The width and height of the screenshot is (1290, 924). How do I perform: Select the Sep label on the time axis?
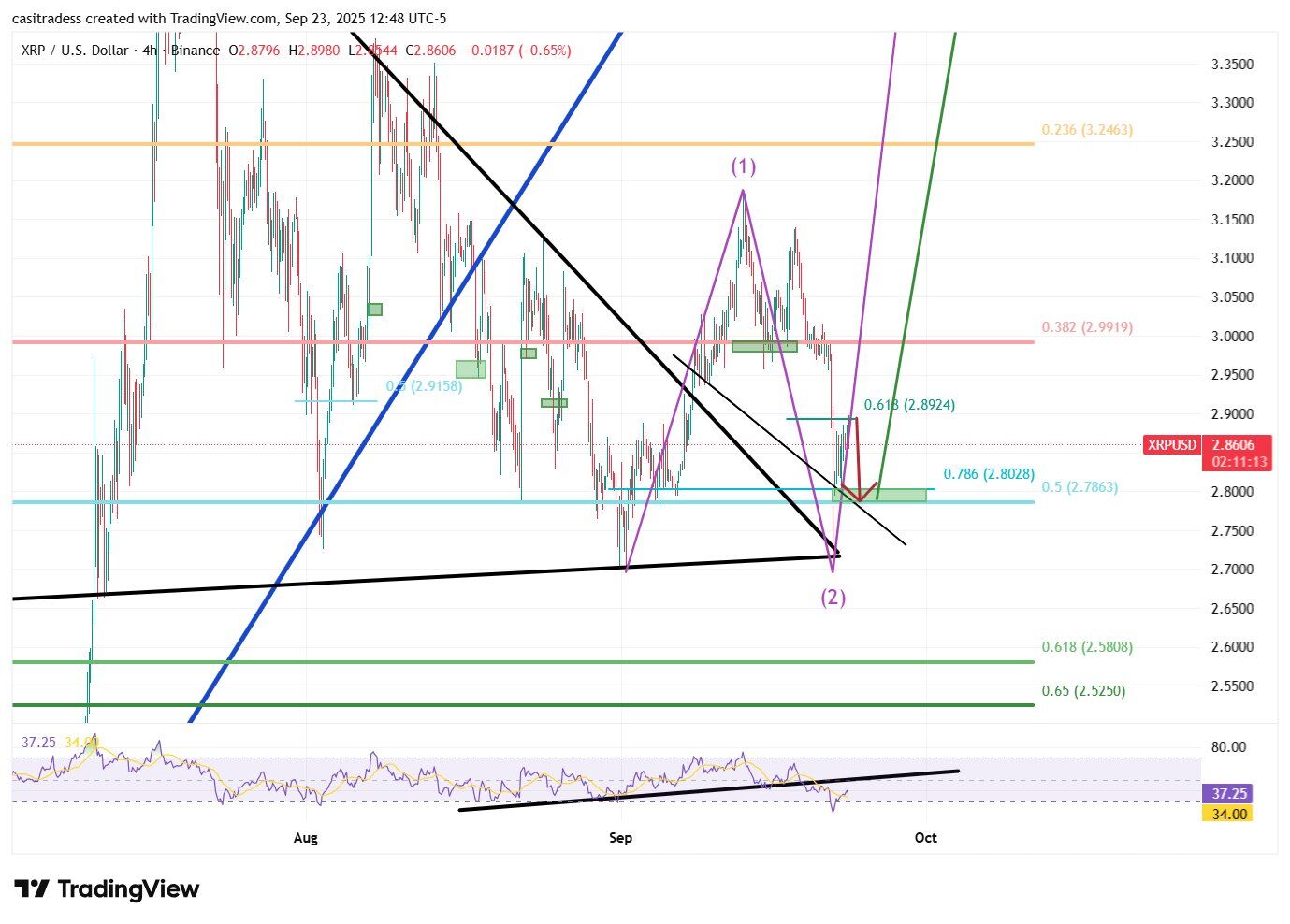coord(620,838)
